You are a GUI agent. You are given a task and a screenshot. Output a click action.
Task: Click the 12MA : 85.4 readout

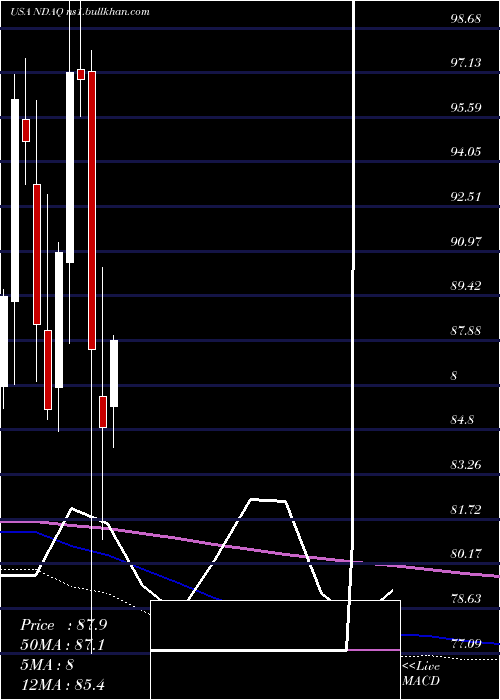pyautogui.click(x=62, y=684)
